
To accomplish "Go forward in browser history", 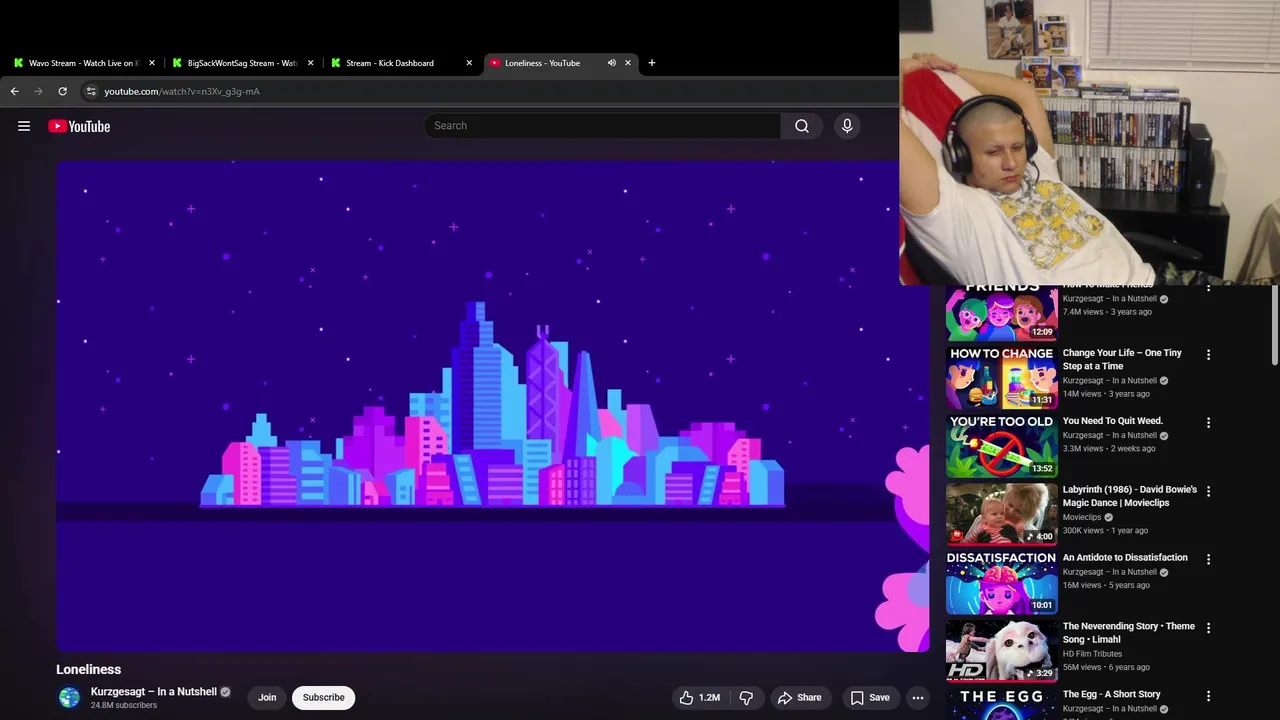I will point(38,91).
